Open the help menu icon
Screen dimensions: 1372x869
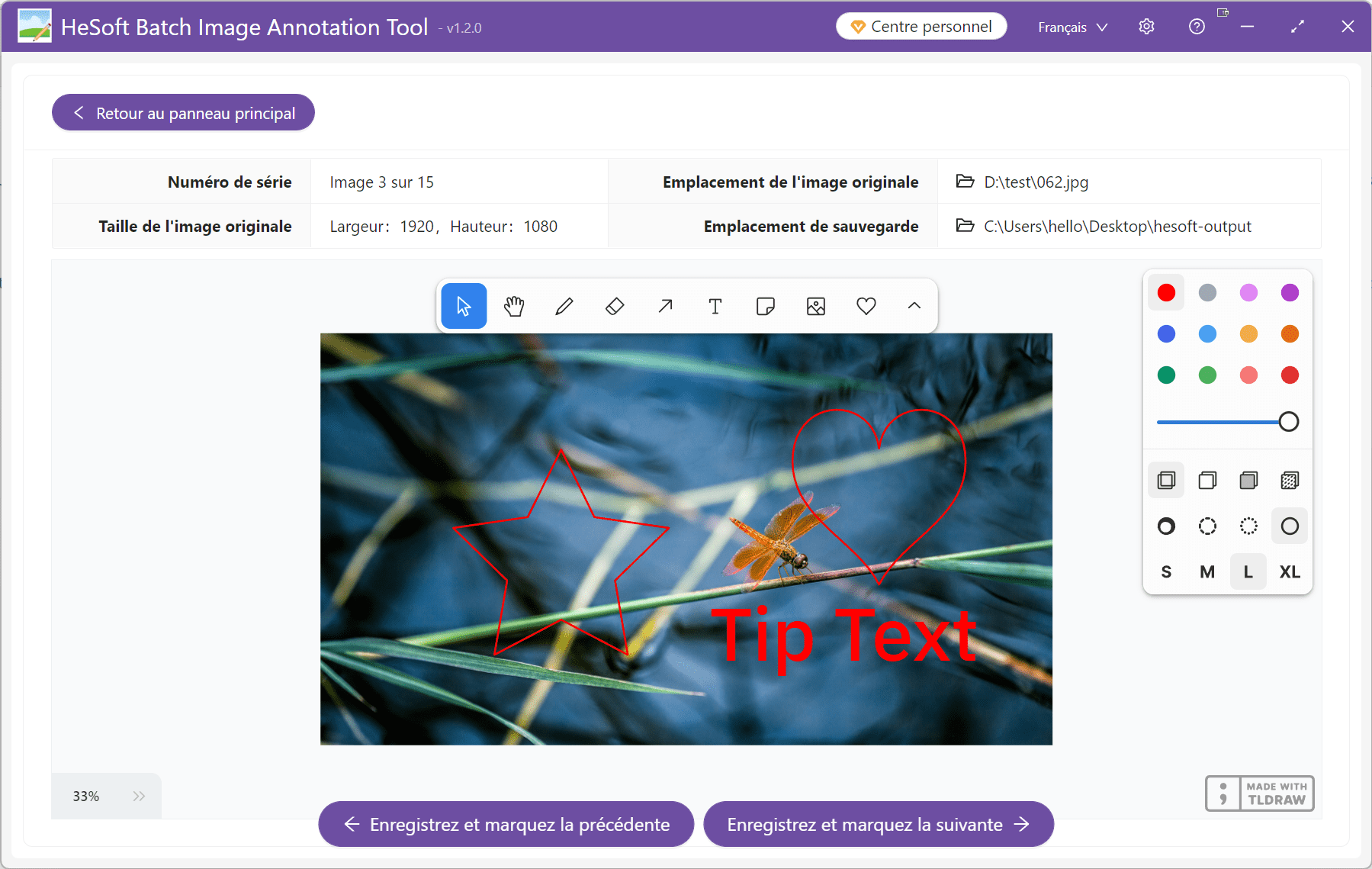point(1197,27)
